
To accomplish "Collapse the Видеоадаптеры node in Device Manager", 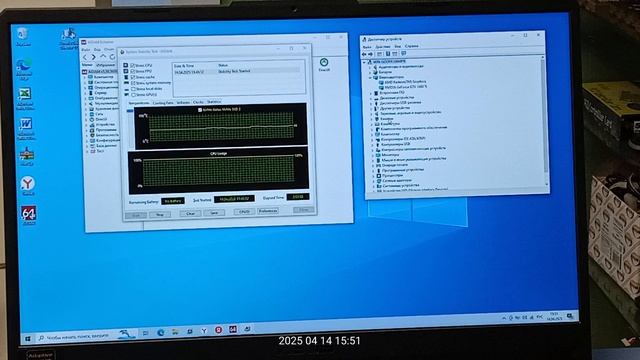I will [x=370, y=77].
